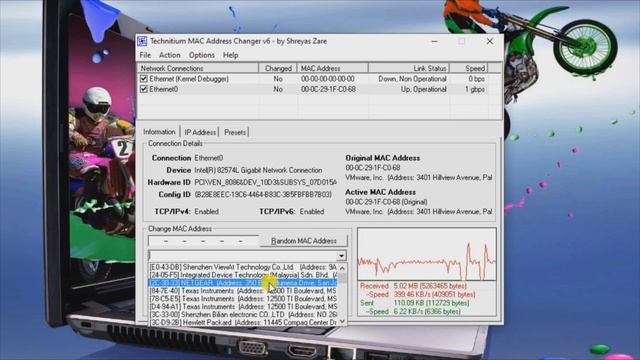Open the Action menu
Viewport: 640px width, 360px height.
tap(169, 55)
